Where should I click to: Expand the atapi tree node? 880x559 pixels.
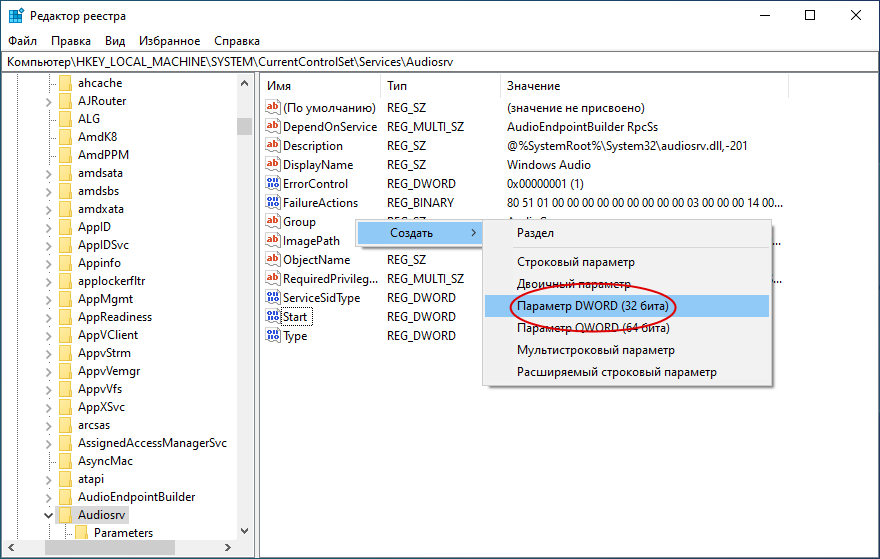point(48,480)
